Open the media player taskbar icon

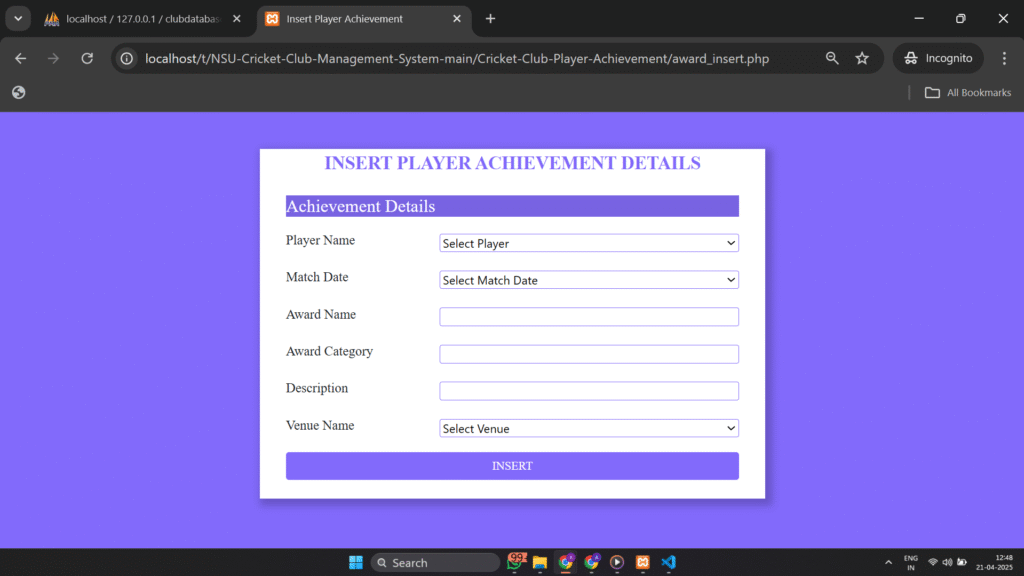coord(616,562)
